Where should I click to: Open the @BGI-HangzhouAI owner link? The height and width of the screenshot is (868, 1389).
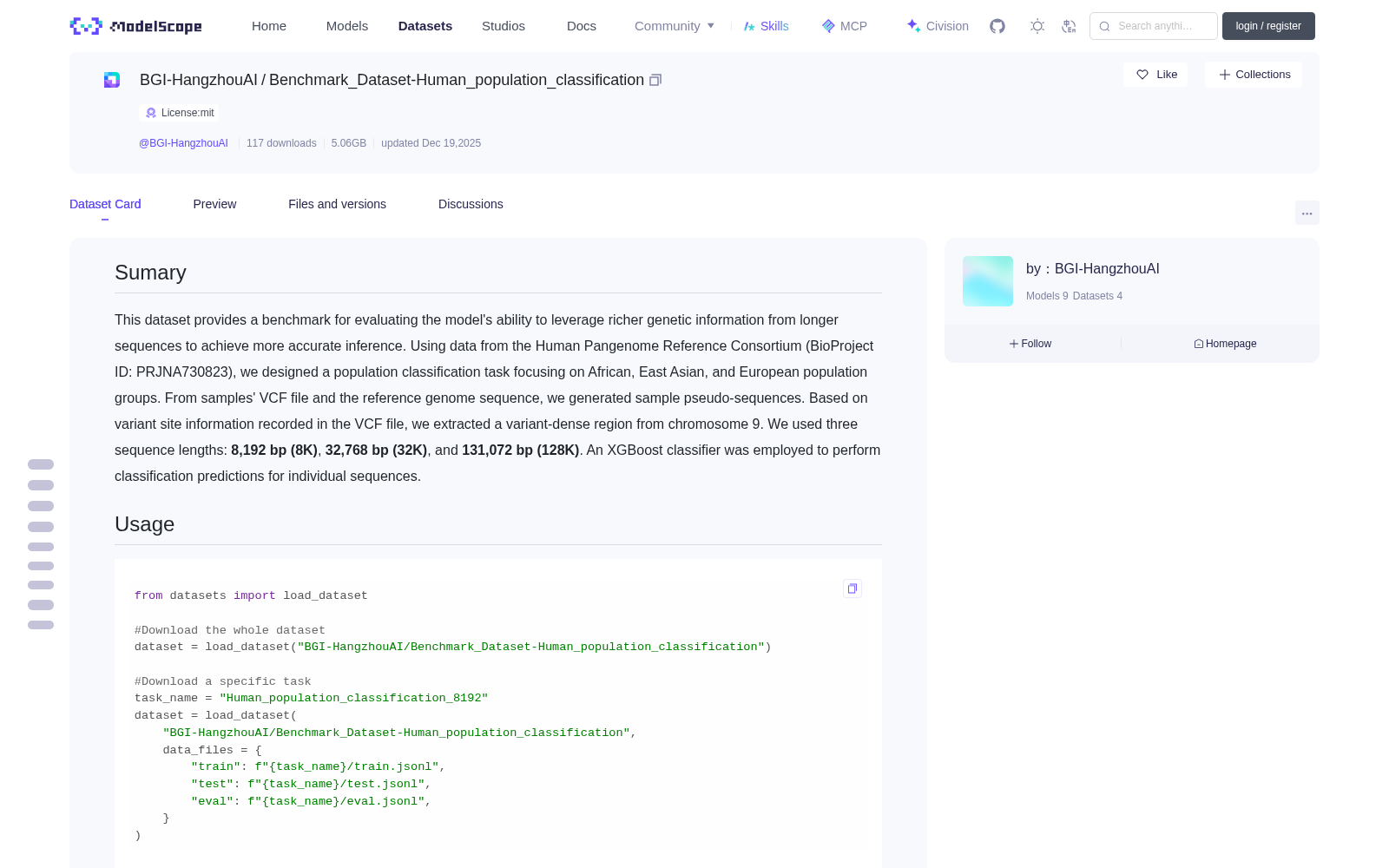(183, 143)
